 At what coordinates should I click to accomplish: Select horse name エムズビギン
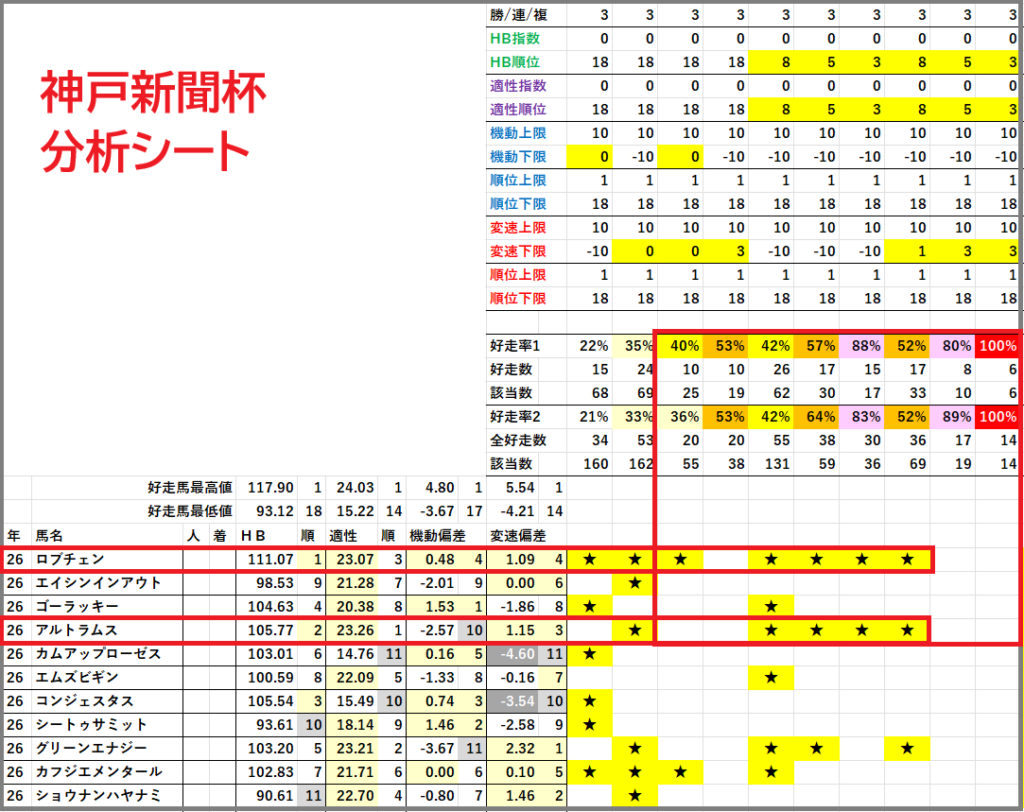[77, 677]
